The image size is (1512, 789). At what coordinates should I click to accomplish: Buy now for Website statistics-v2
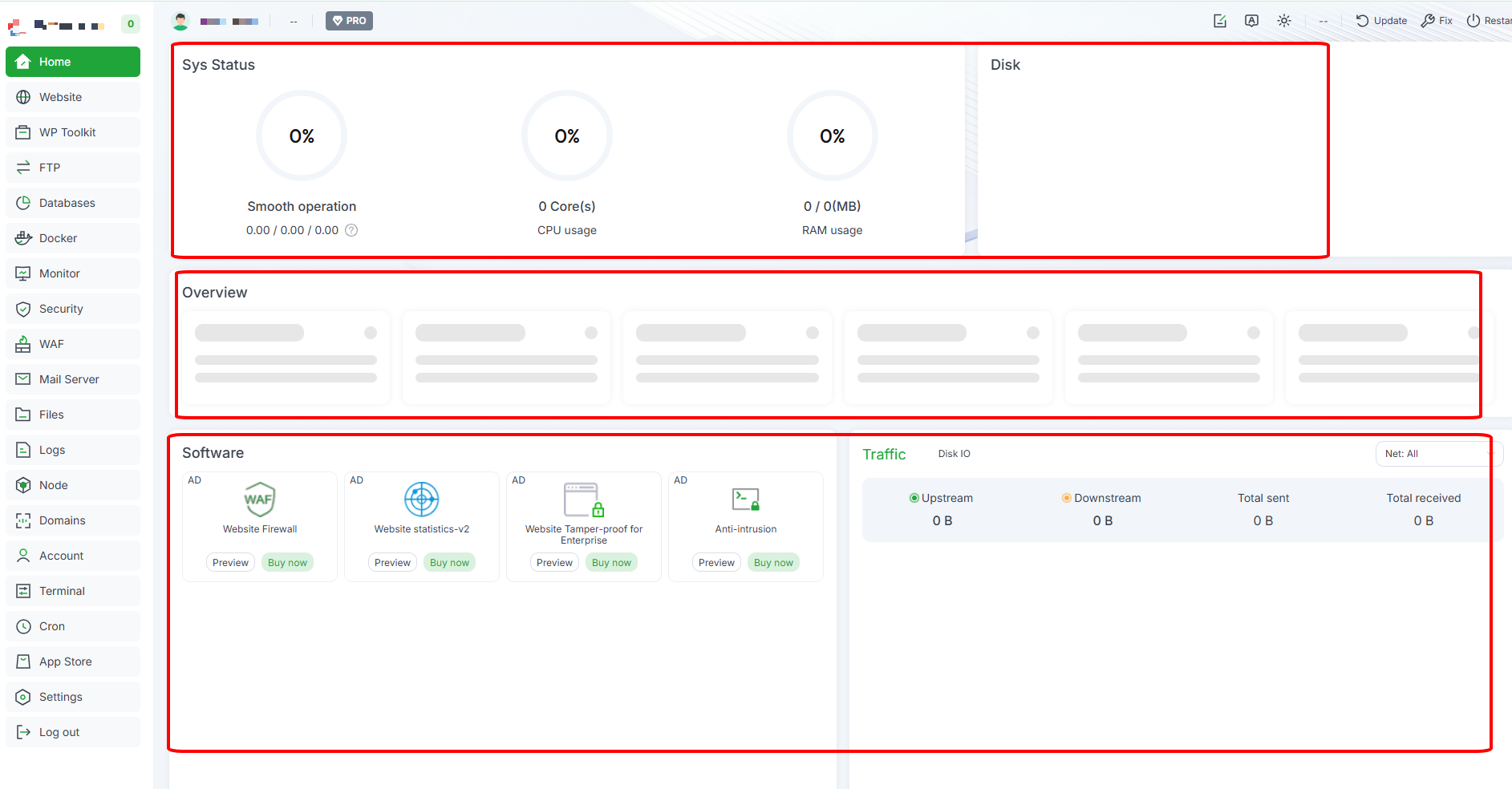pyautogui.click(x=450, y=562)
